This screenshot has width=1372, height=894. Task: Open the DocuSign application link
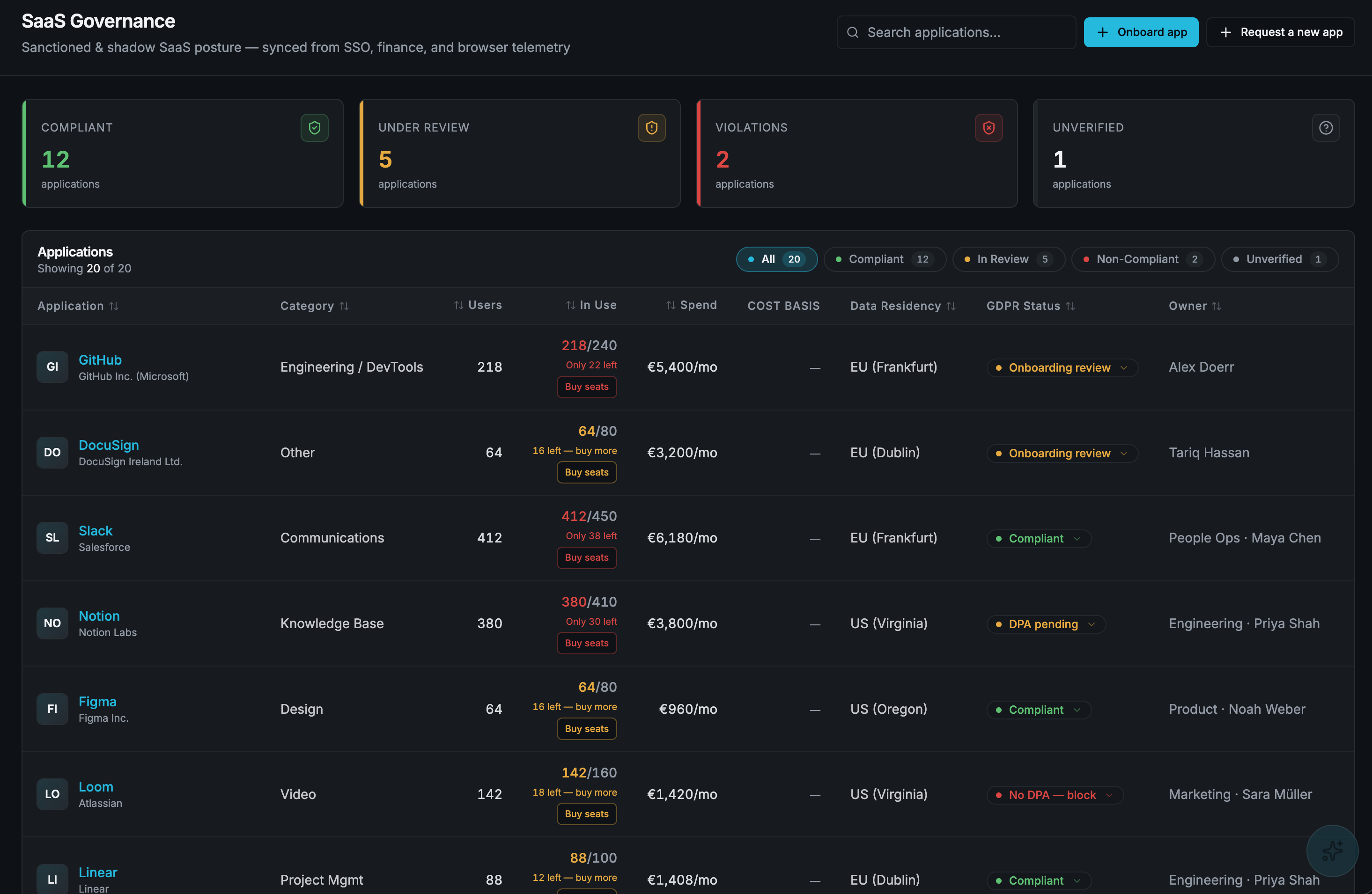108,445
